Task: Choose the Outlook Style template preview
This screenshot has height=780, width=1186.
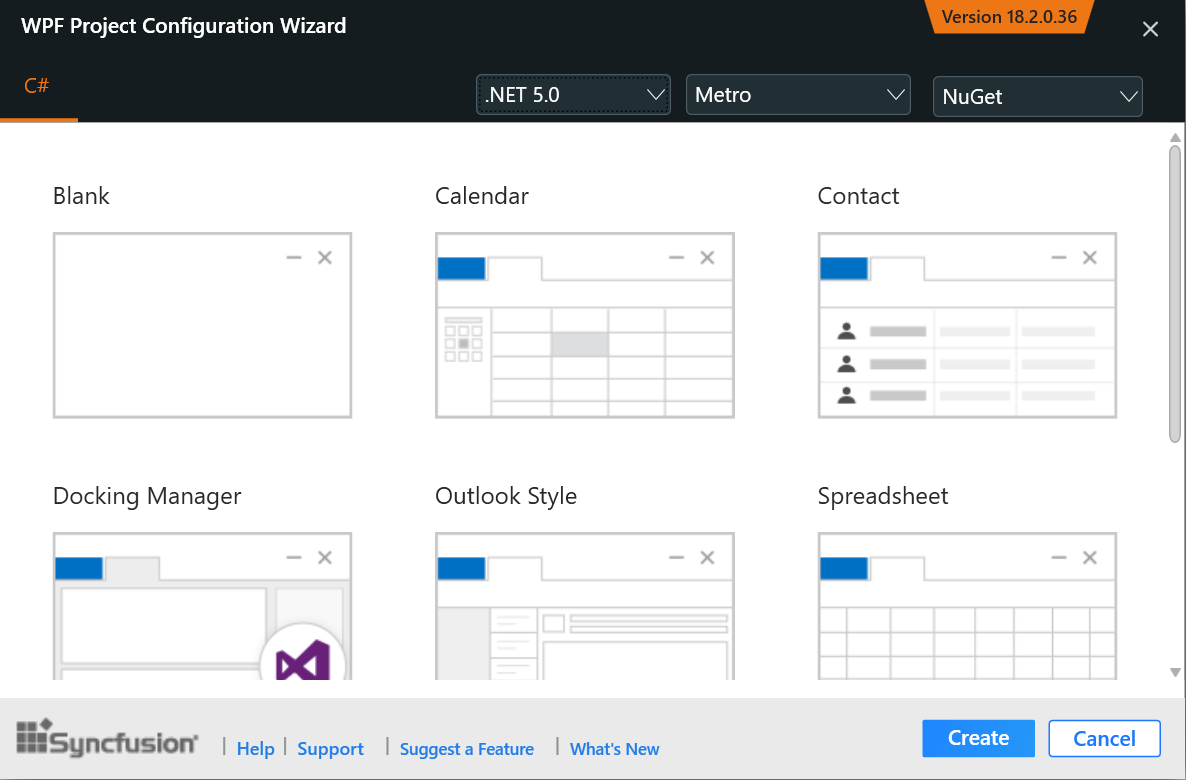Action: pyautogui.click(x=585, y=606)
